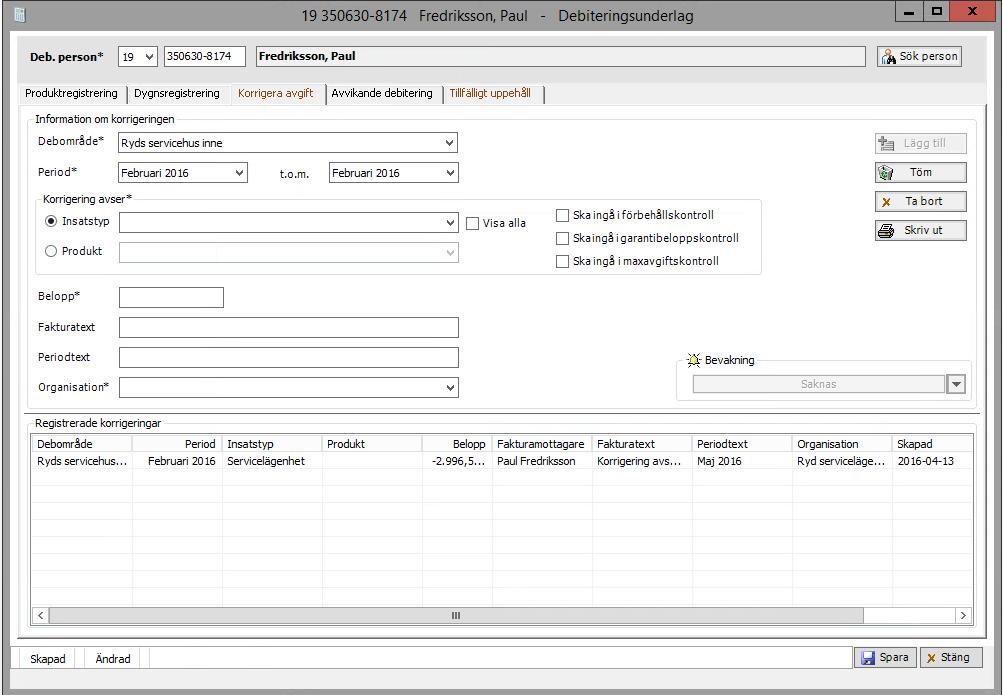Click the Paul Fredriksson recipient cell

542,461
